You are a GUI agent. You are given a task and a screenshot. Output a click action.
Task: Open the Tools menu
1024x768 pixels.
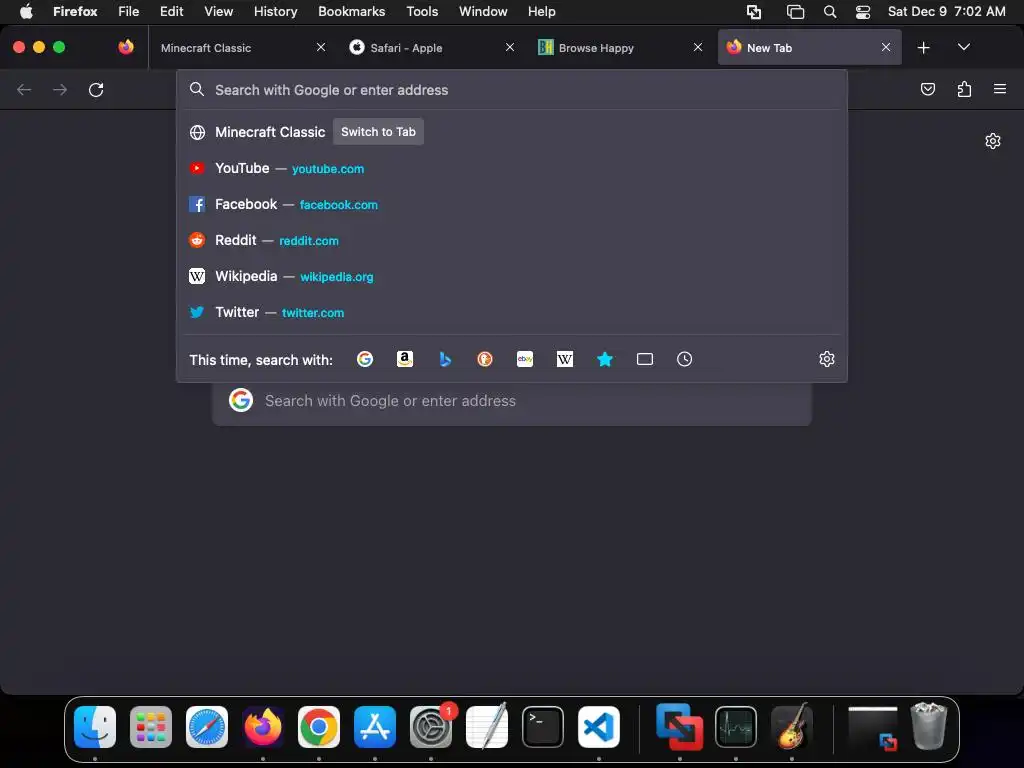(422, 11)
